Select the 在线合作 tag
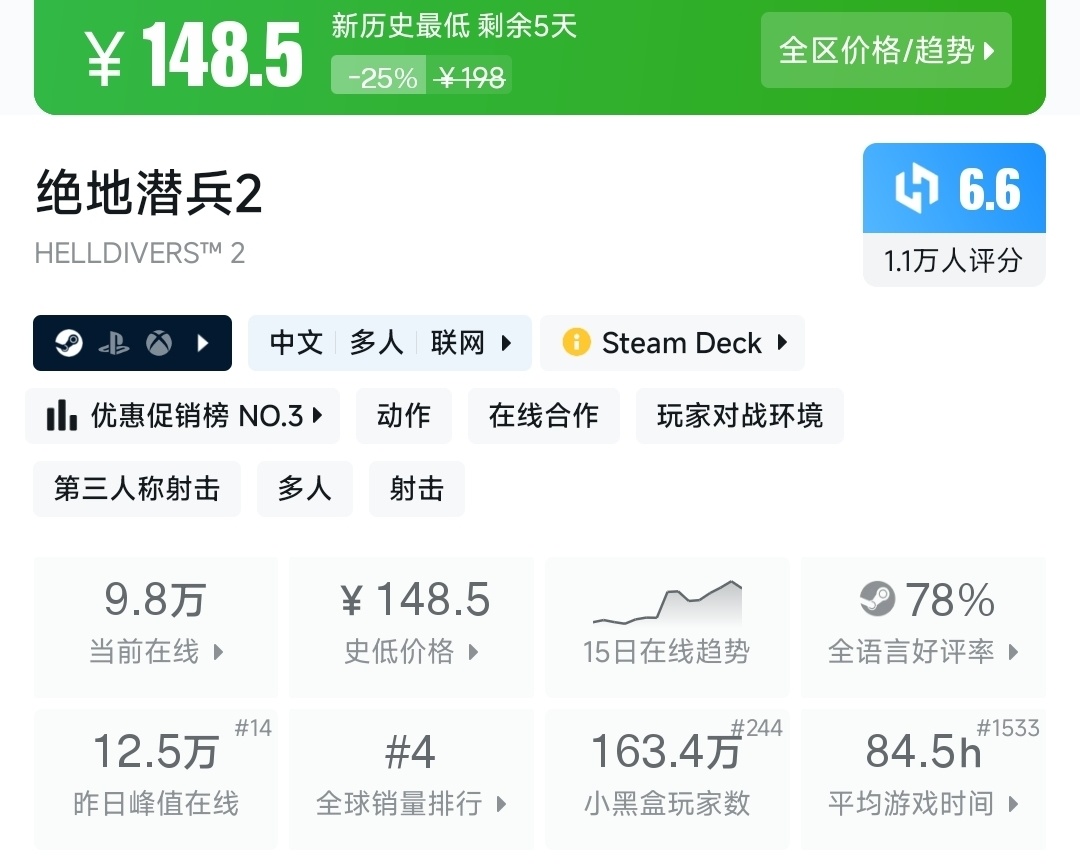The image size is (1080, 866). pos(543,415)
